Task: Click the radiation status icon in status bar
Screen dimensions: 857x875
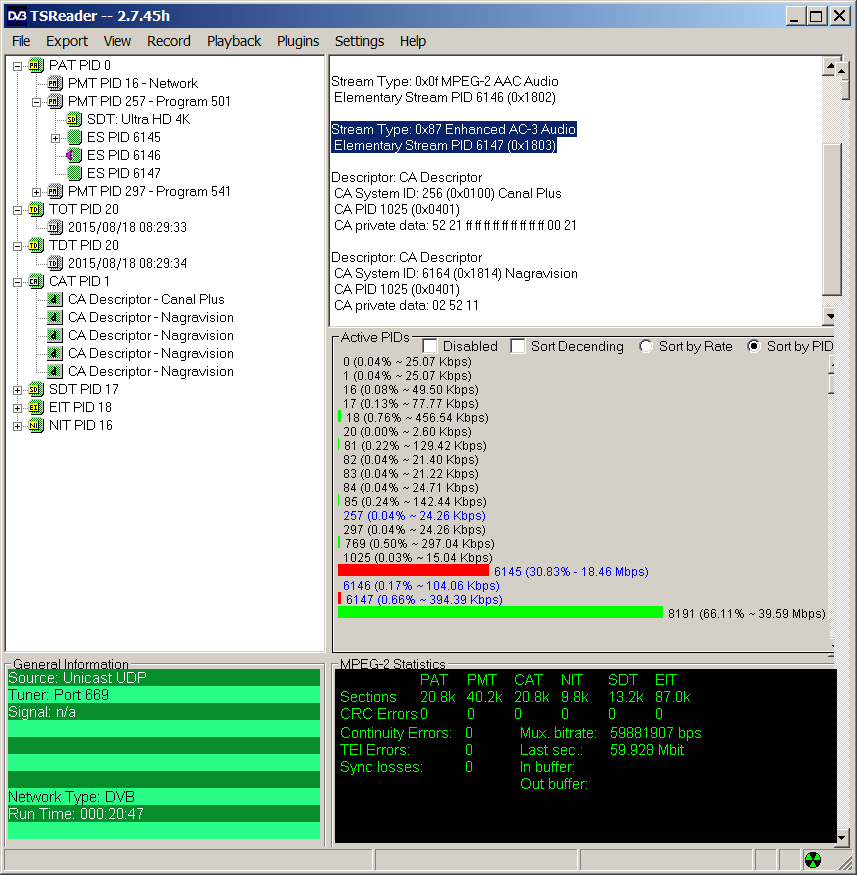Action: (x=815, y=860)
